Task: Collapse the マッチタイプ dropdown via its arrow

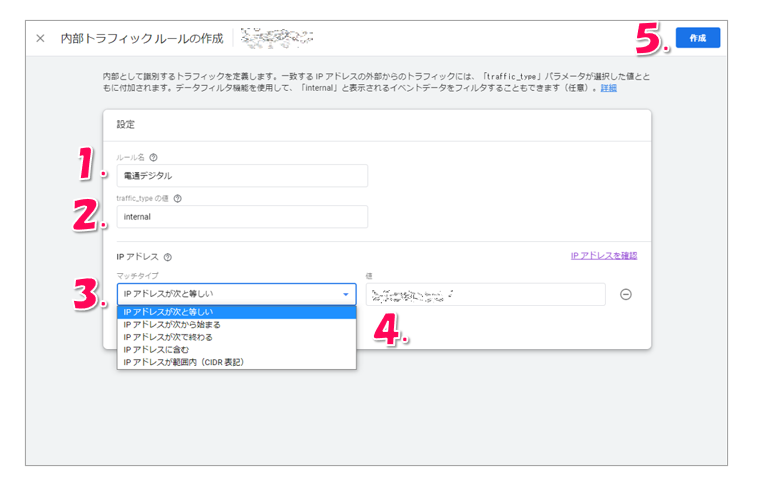Action: 346,295
